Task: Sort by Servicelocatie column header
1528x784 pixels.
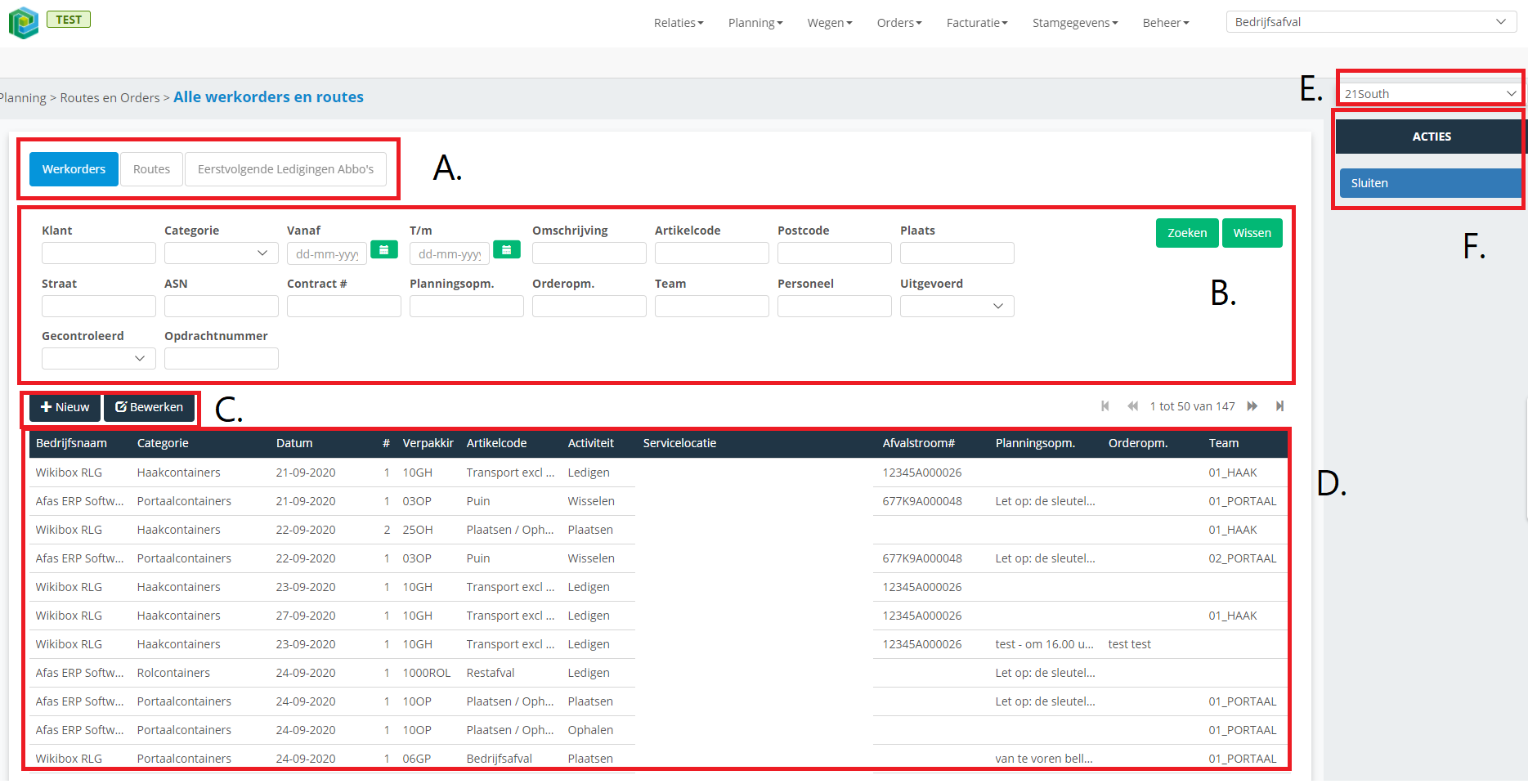Action: click(x=679, y=443)
